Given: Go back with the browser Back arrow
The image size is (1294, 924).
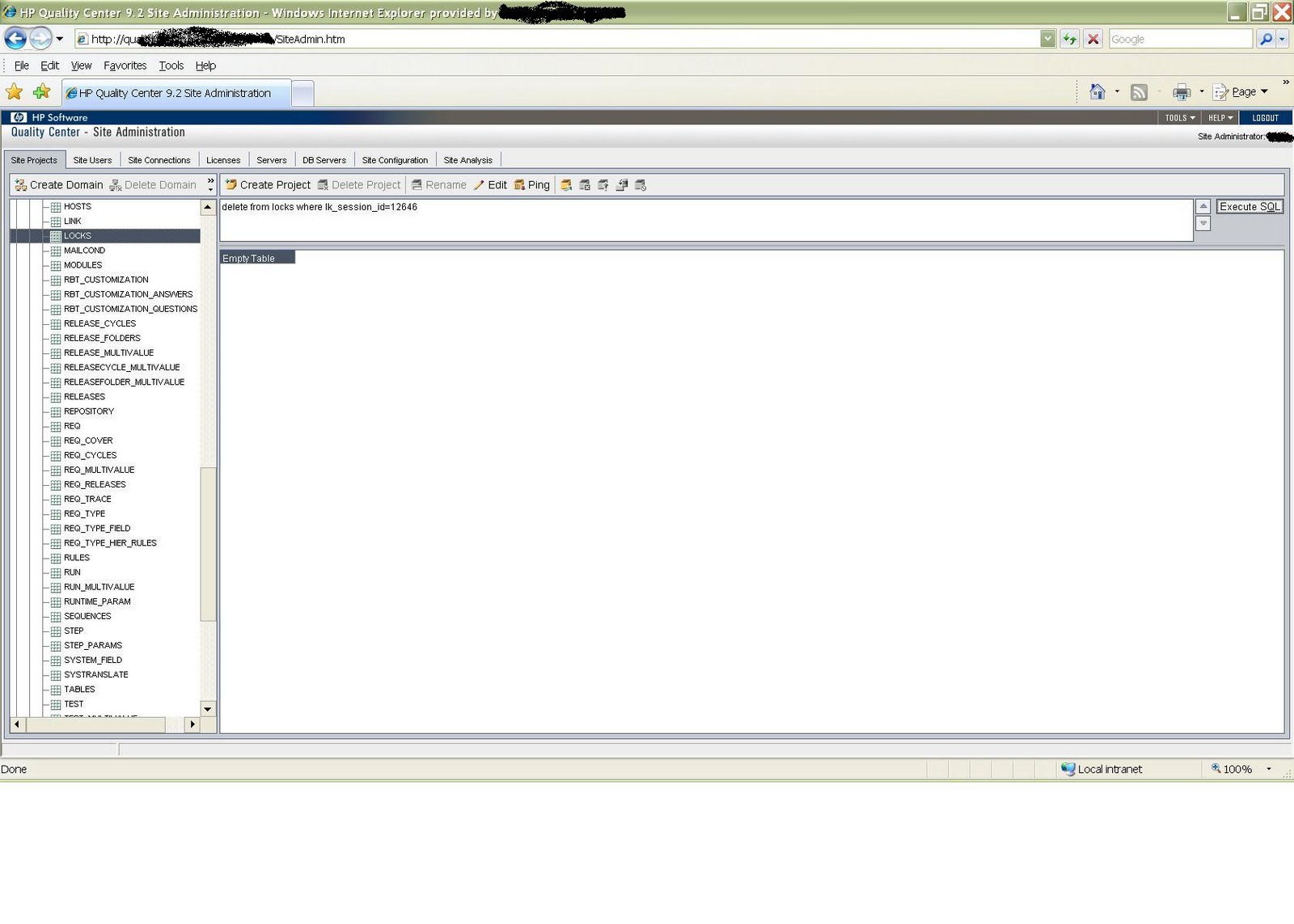Looking at the screenshot, I should pyautogui.click(x=15, y=38).
